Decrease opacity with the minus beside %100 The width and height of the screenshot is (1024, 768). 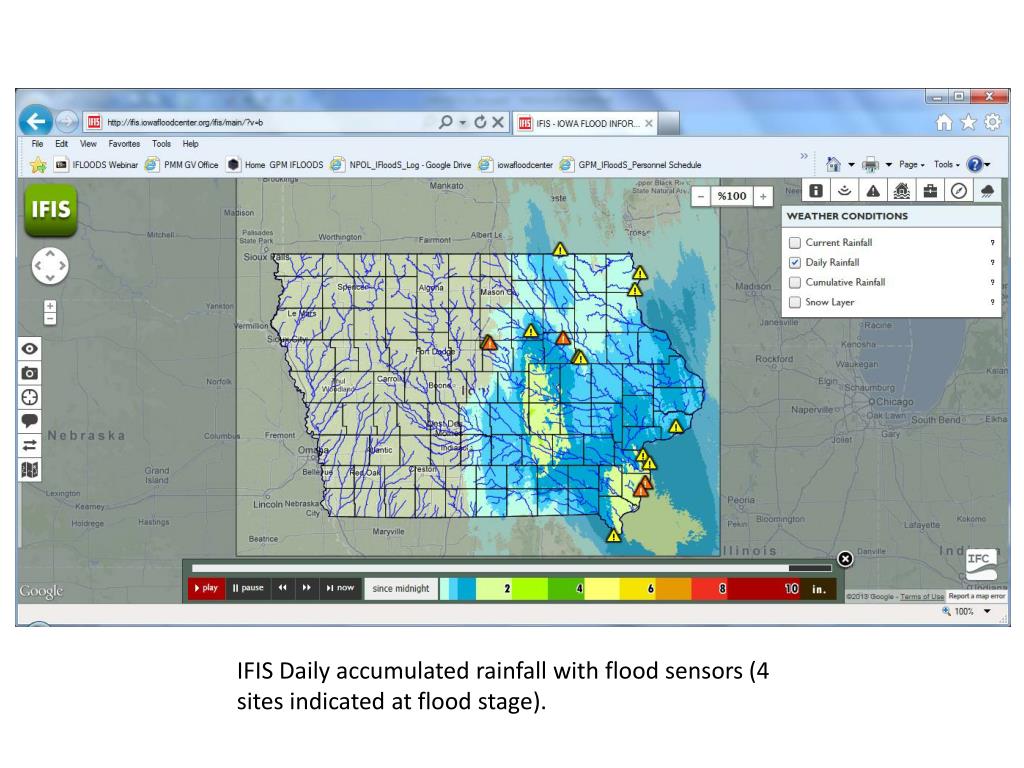pos(701,196)
